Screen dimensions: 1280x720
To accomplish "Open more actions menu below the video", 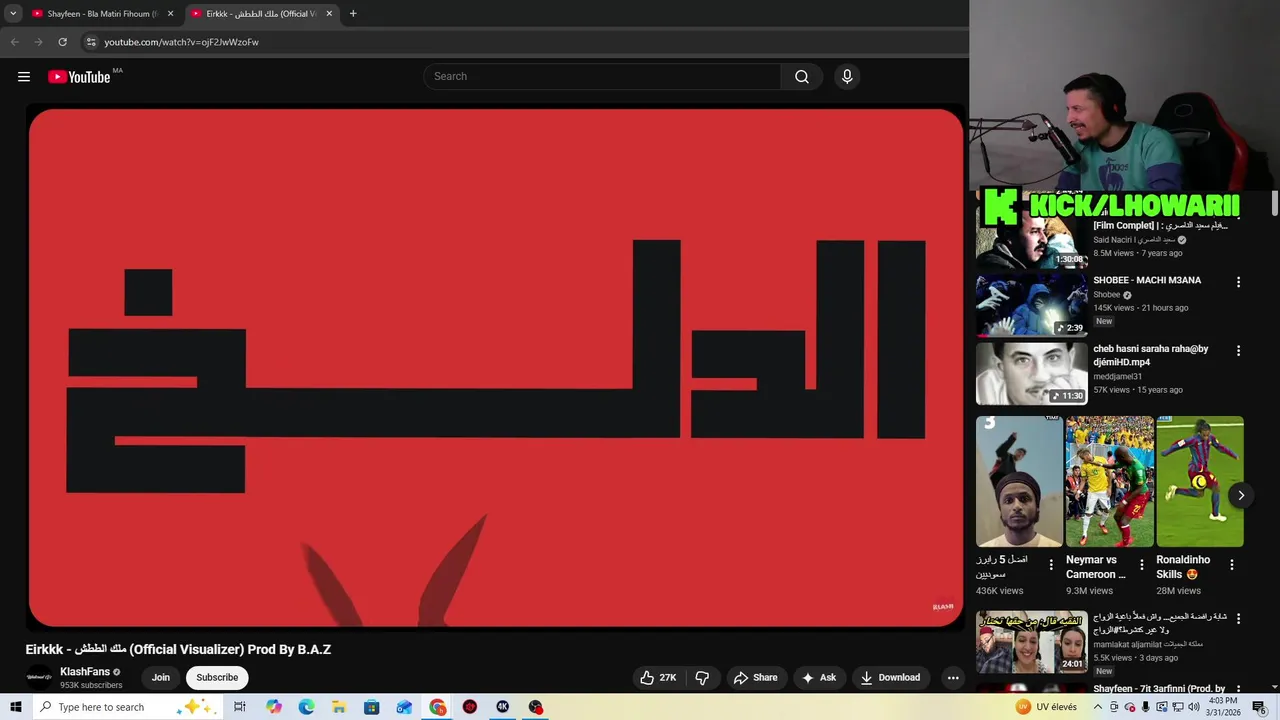I will pos(953,678).
